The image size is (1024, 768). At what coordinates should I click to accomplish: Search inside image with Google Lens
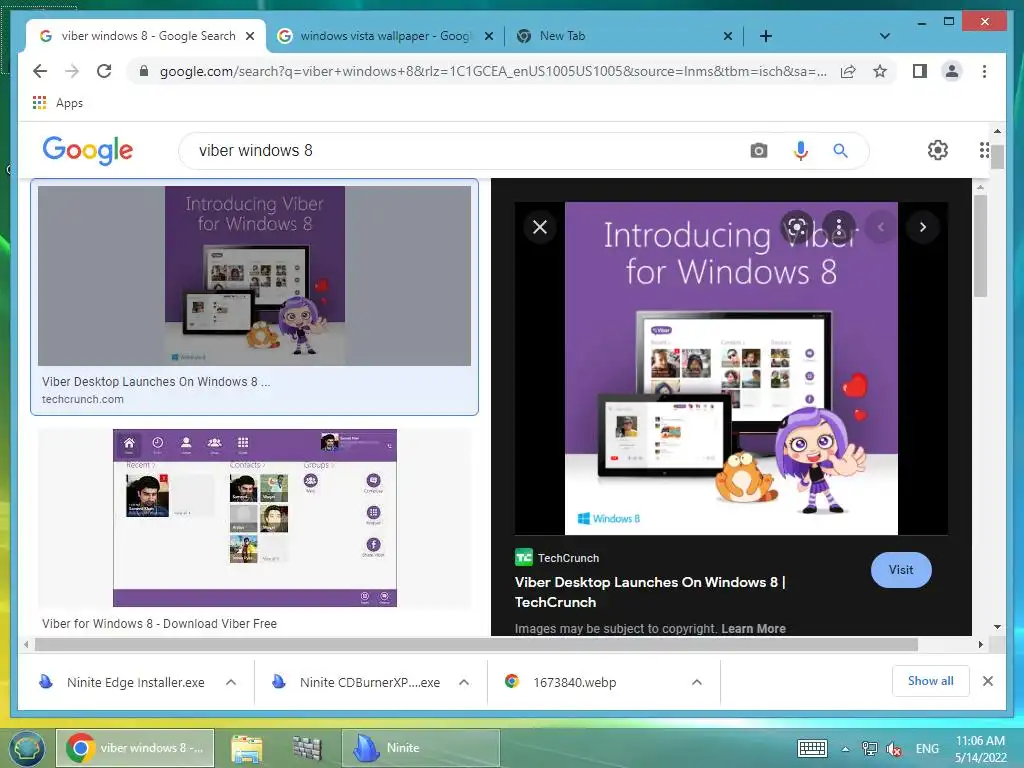click(797, 227)
